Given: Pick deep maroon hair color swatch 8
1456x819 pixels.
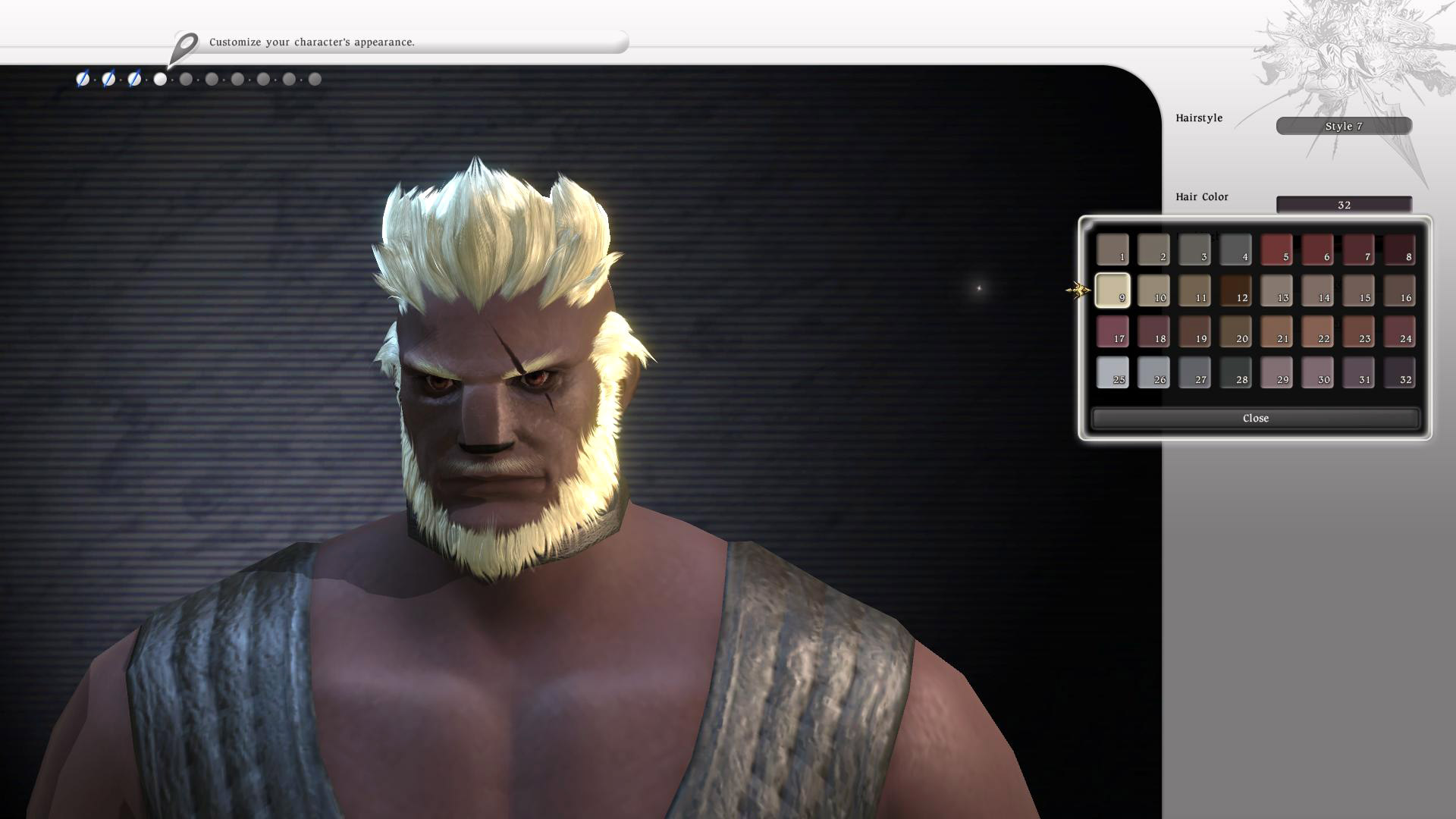Looking at the screenshot, I should tap(1399, 249).
